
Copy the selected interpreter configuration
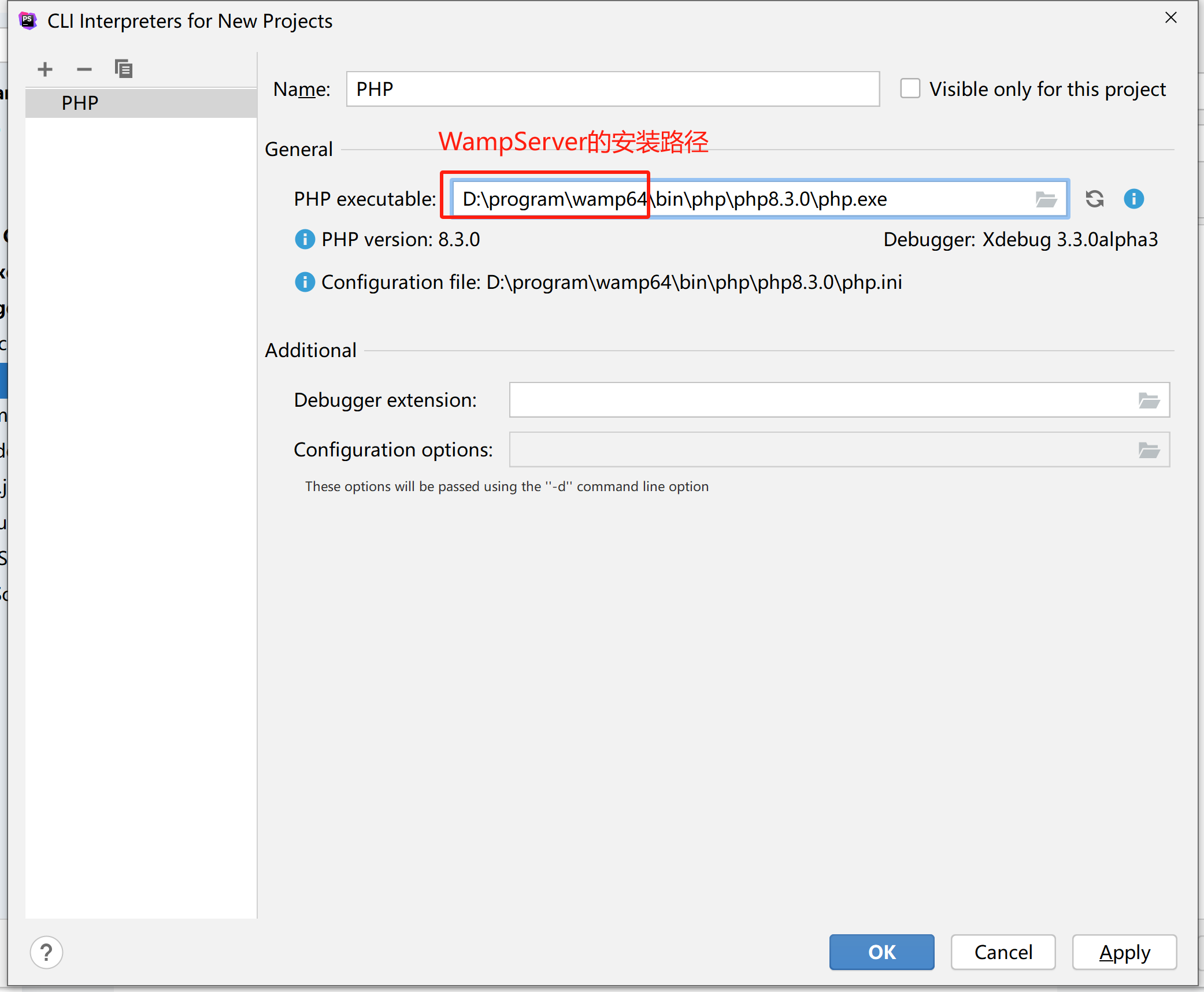[x=123, y=69]
